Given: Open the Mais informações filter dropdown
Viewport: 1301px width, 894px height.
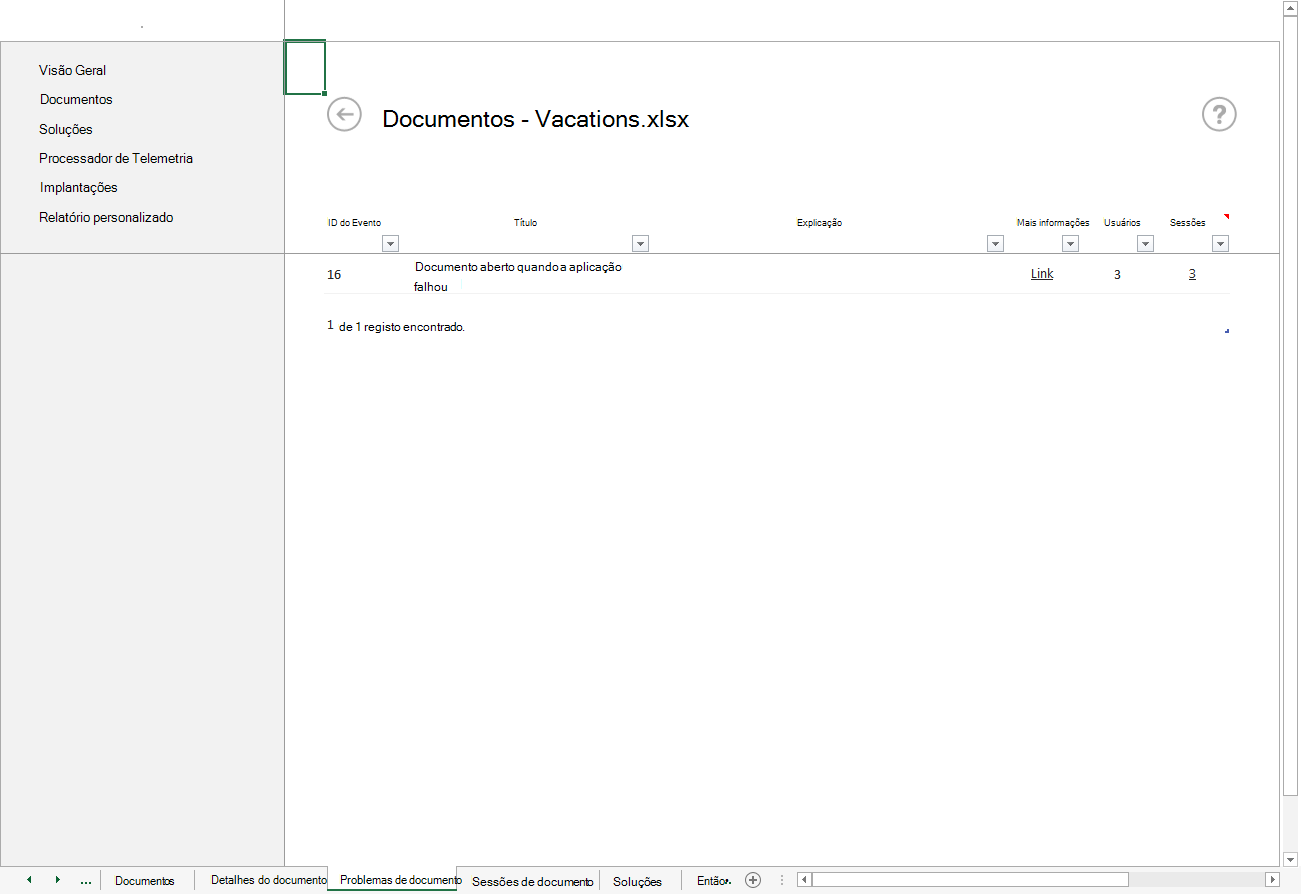Looking at the screenshot, I should 1070,243.
